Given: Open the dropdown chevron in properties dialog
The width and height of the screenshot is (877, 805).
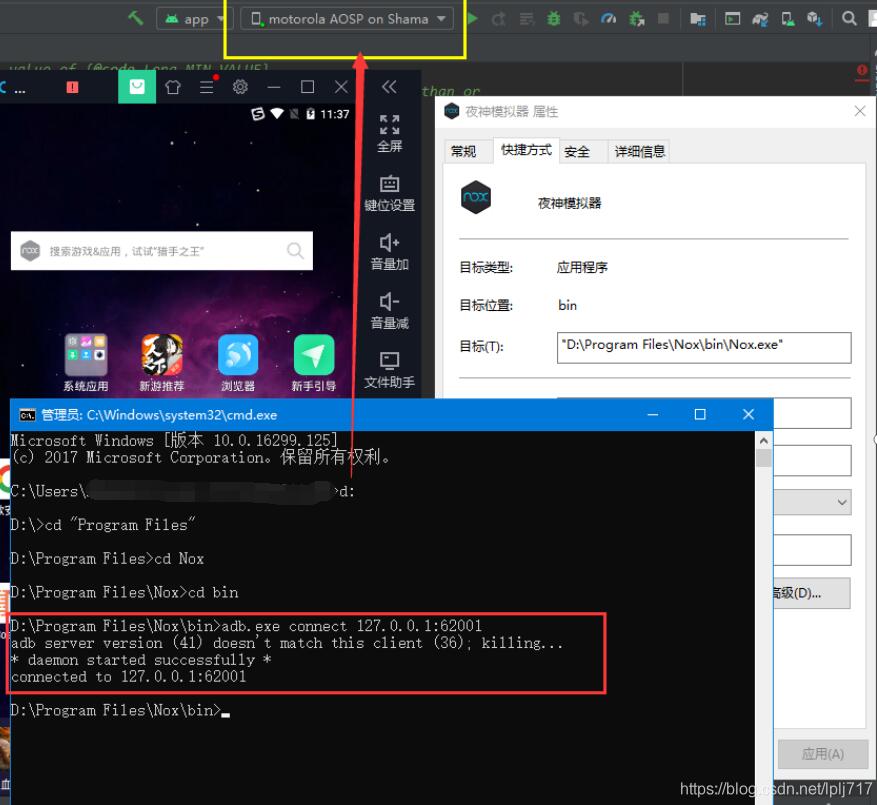Looking at the screenshot, I should tap(842, 502).
